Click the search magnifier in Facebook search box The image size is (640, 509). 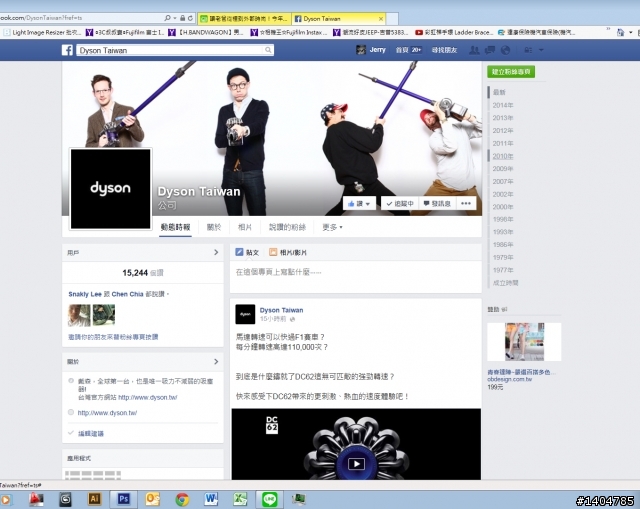click(x=268, y=50)
